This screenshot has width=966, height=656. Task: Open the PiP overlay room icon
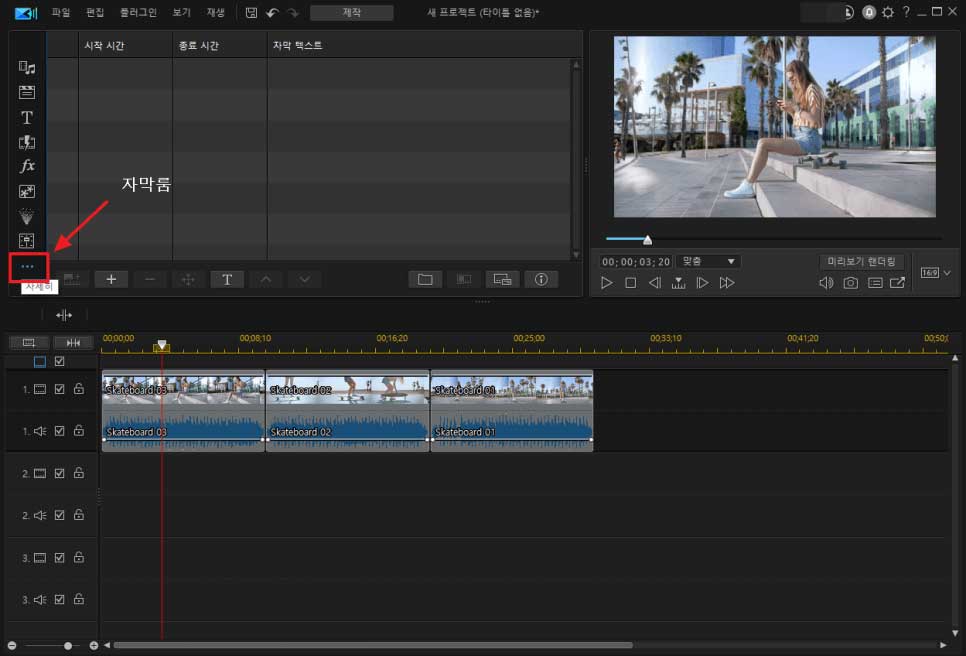coord(26,192)
